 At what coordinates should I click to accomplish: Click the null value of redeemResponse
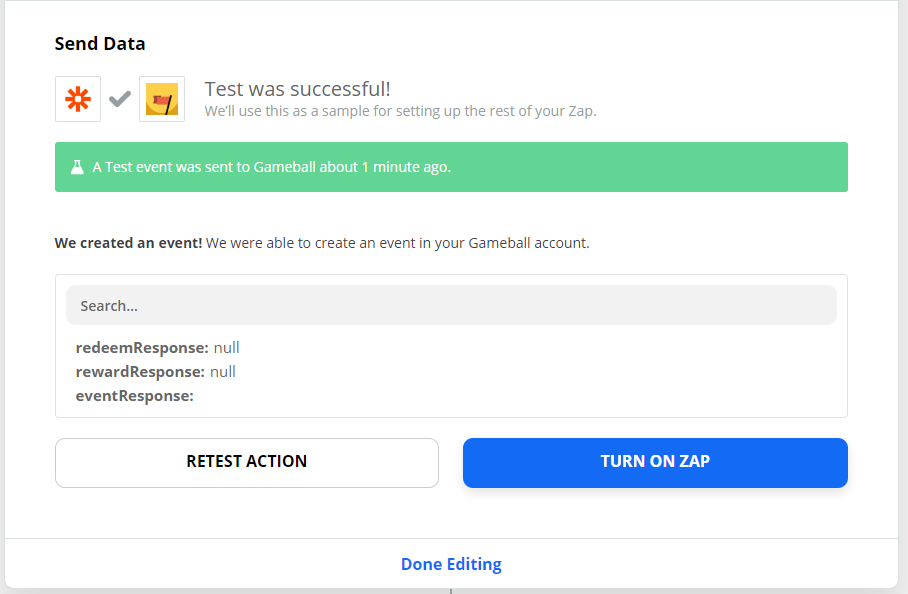point(226,348)
